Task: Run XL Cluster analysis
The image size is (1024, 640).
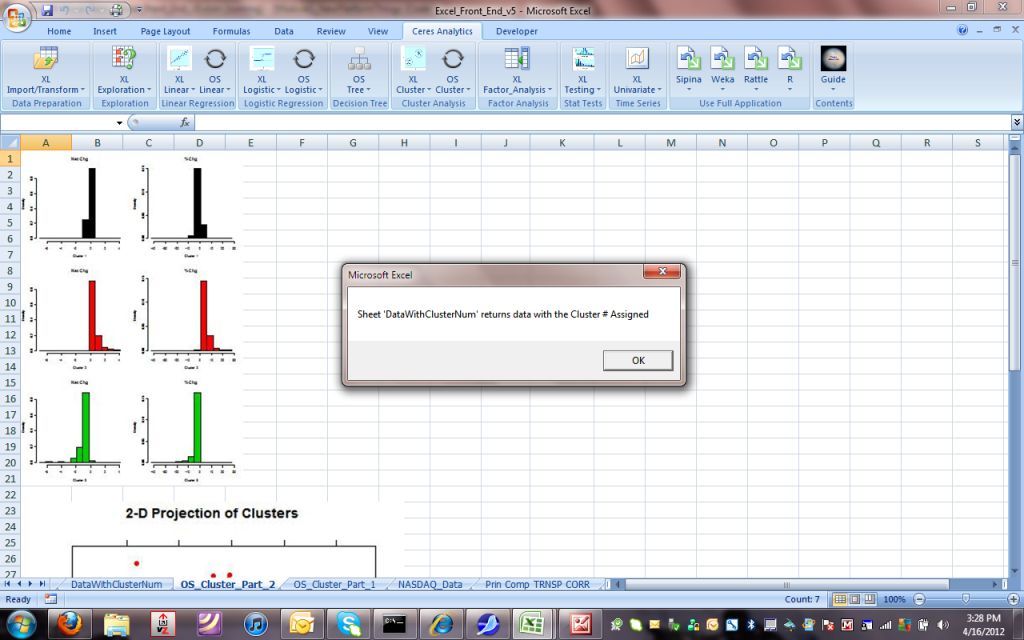Action: tap(413, 70)
